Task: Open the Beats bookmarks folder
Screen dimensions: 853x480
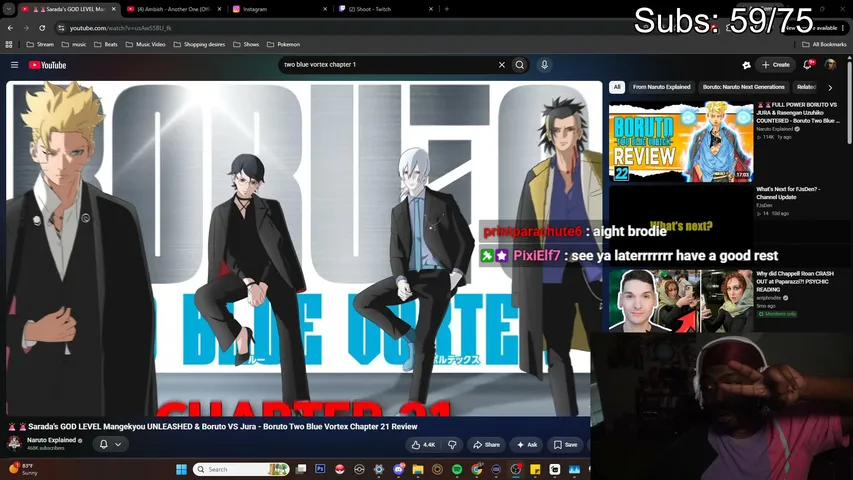Action: 106,45
